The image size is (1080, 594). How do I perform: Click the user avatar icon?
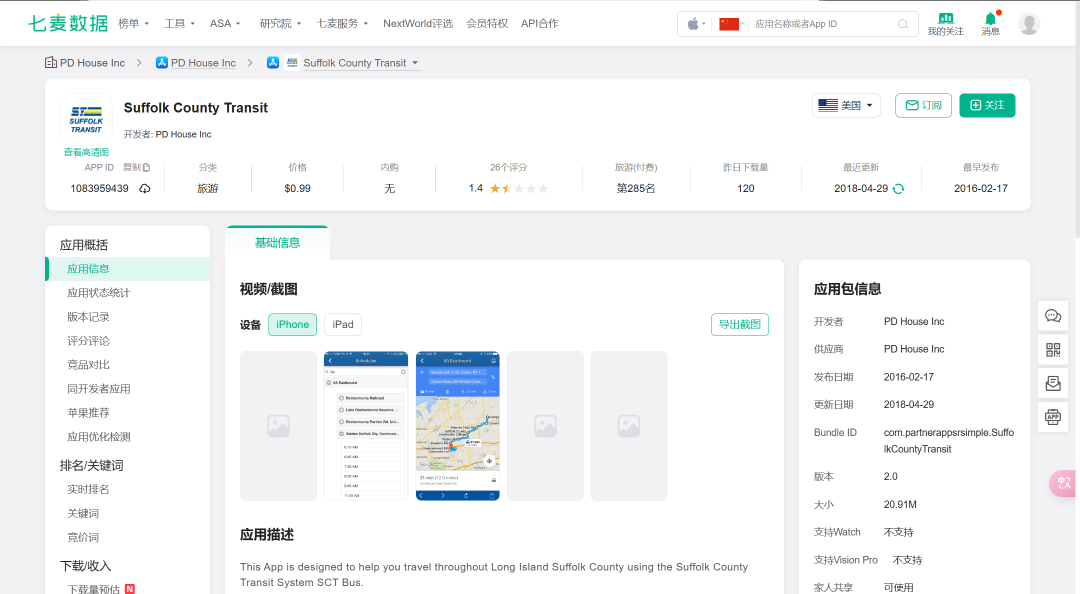tap(1029, 24)
